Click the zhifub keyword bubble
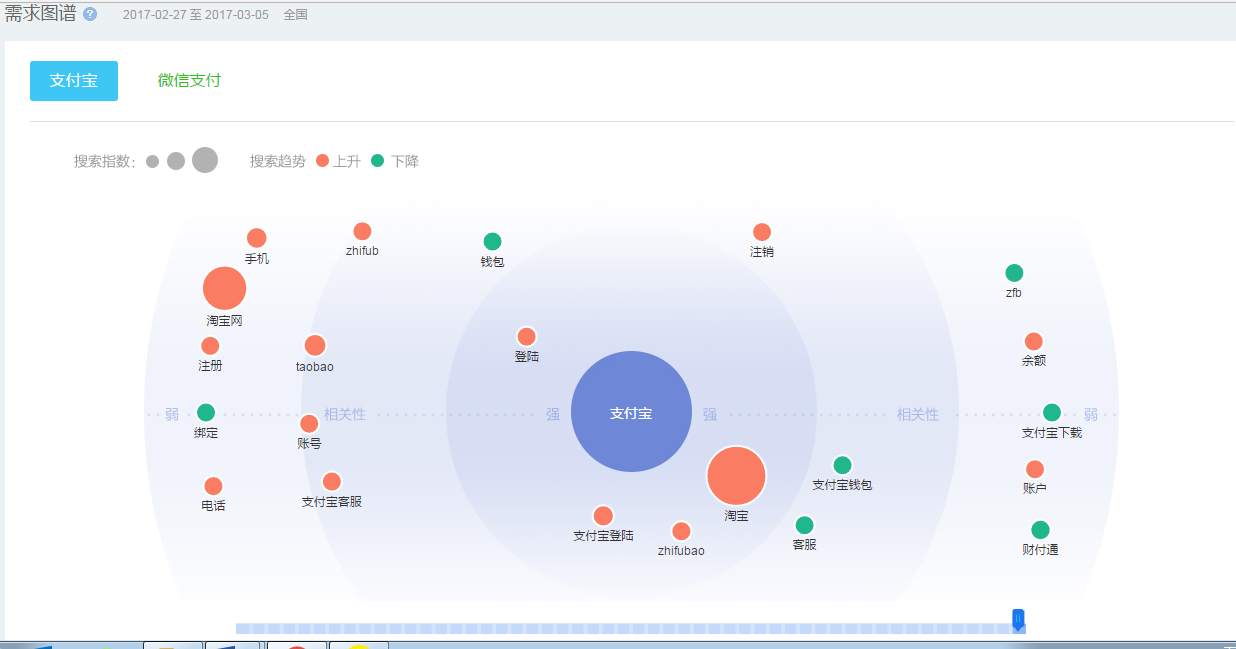 [362, 231]
